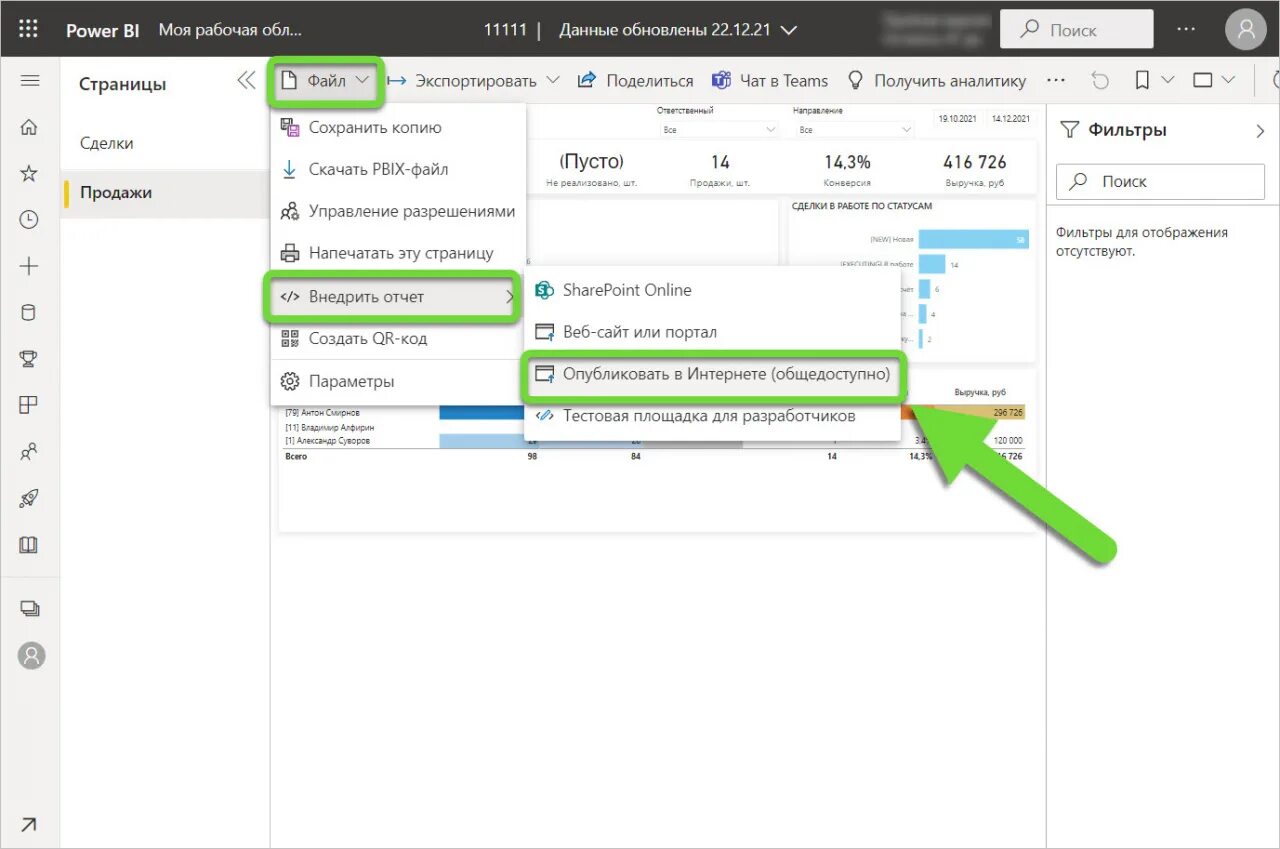Click Get insights button

click(x=937, y=81)
